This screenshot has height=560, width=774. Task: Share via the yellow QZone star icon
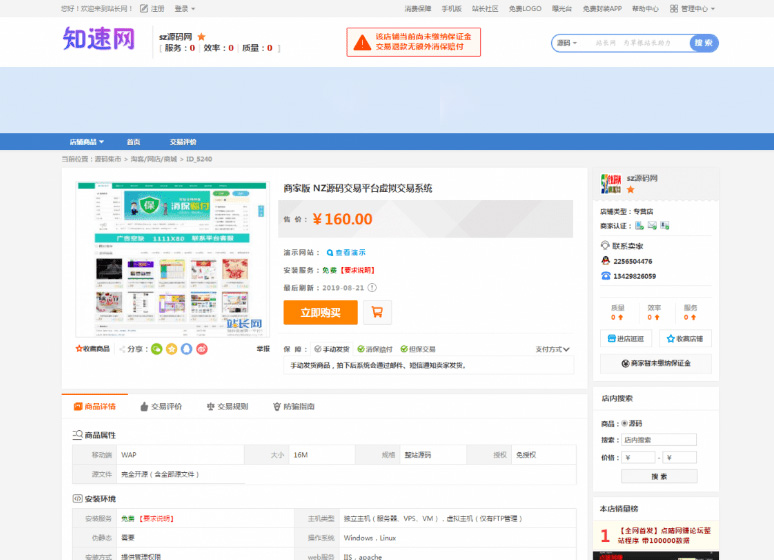click(171, 349)
